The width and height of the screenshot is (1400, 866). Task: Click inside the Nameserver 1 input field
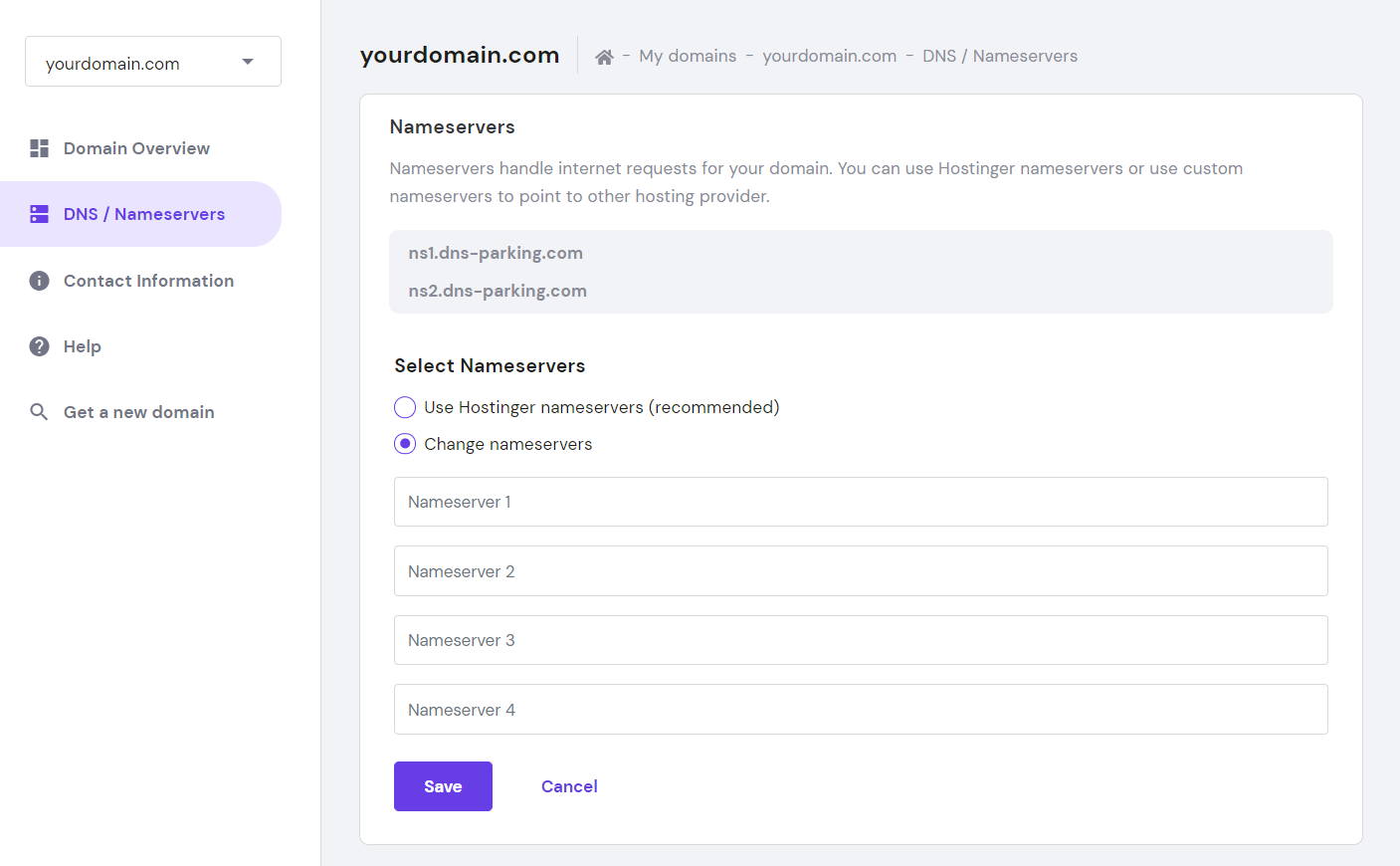[x=861, y=502]
